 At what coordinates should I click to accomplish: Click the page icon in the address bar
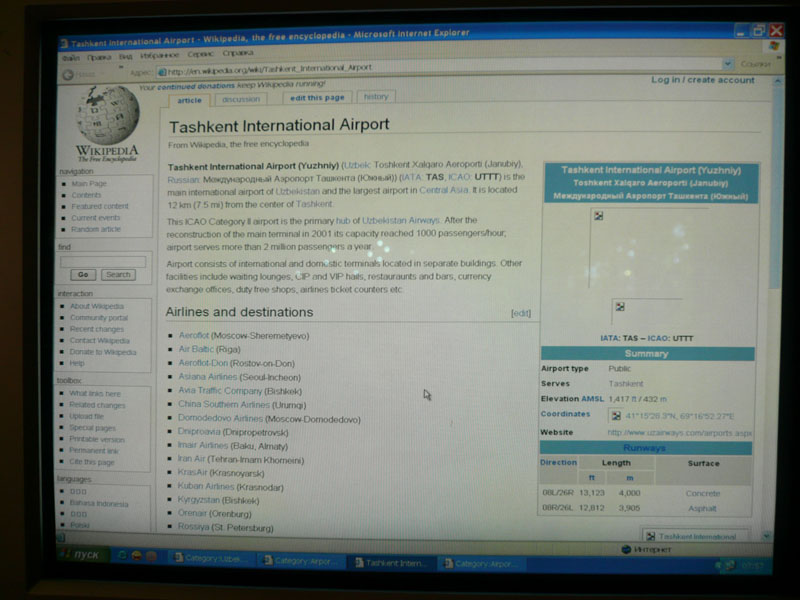[160, 72]
